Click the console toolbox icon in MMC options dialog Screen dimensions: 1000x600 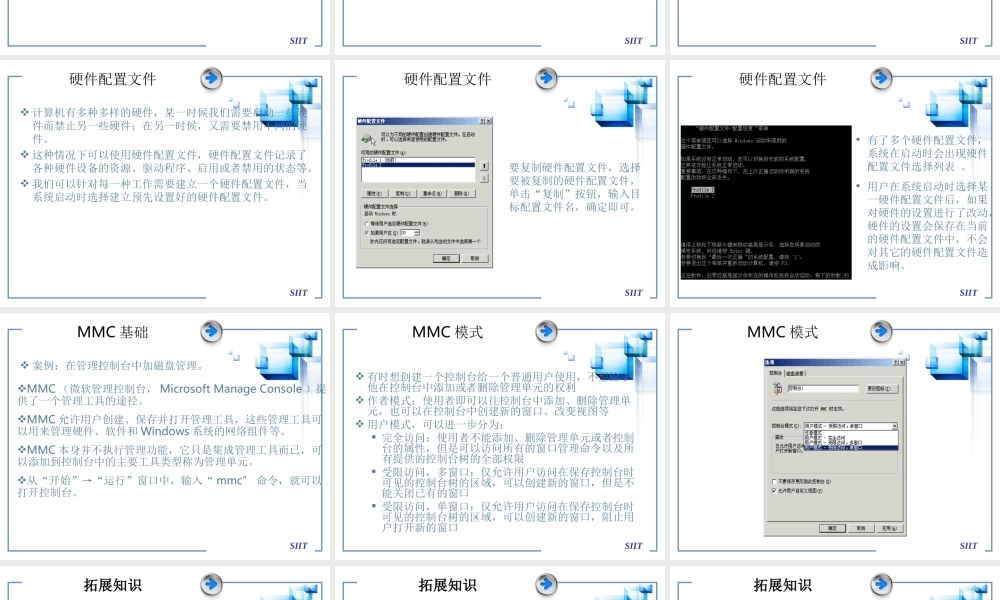pos(777,388)
